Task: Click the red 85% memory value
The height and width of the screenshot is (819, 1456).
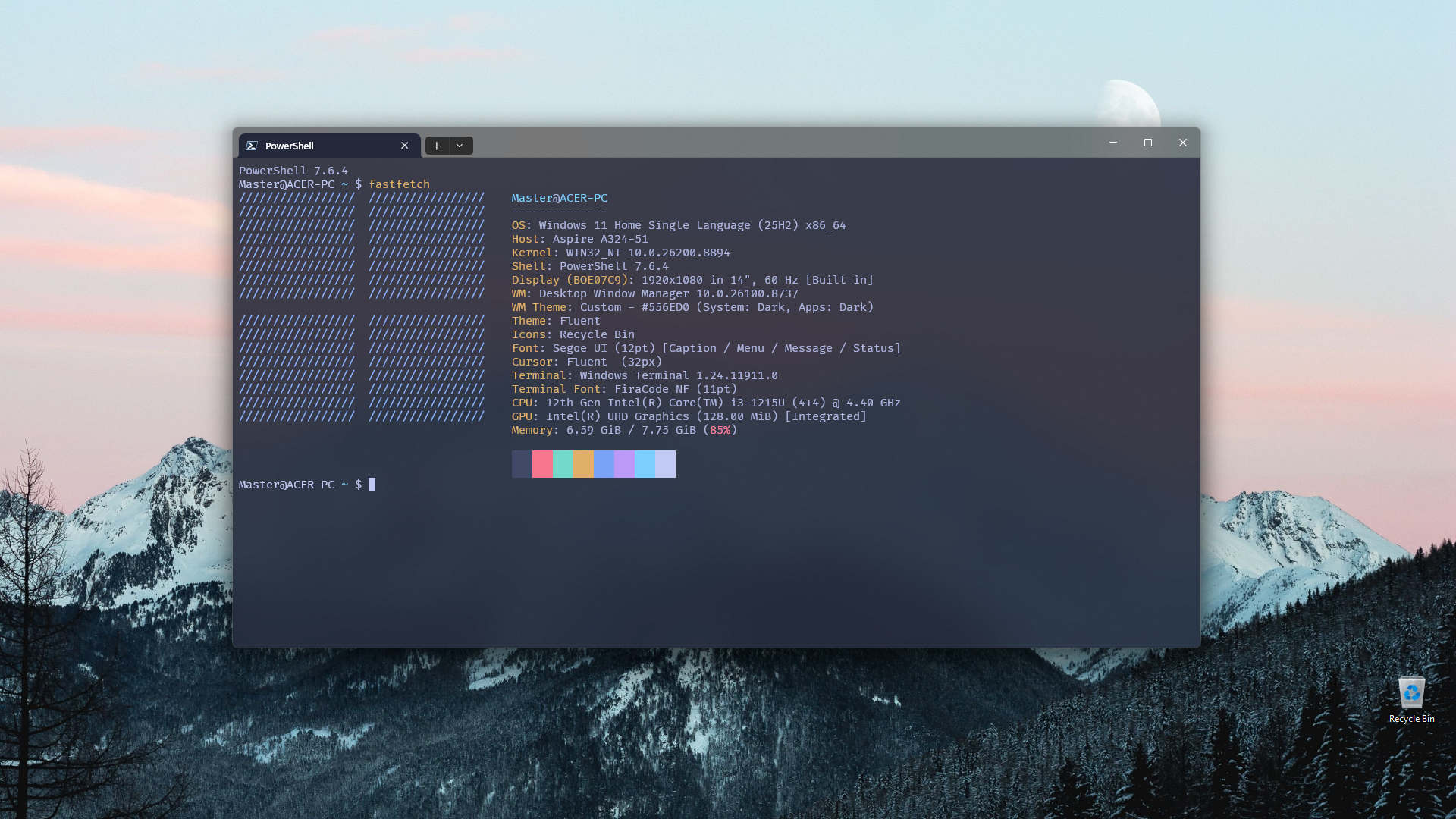Action: [x=720, y=430]
